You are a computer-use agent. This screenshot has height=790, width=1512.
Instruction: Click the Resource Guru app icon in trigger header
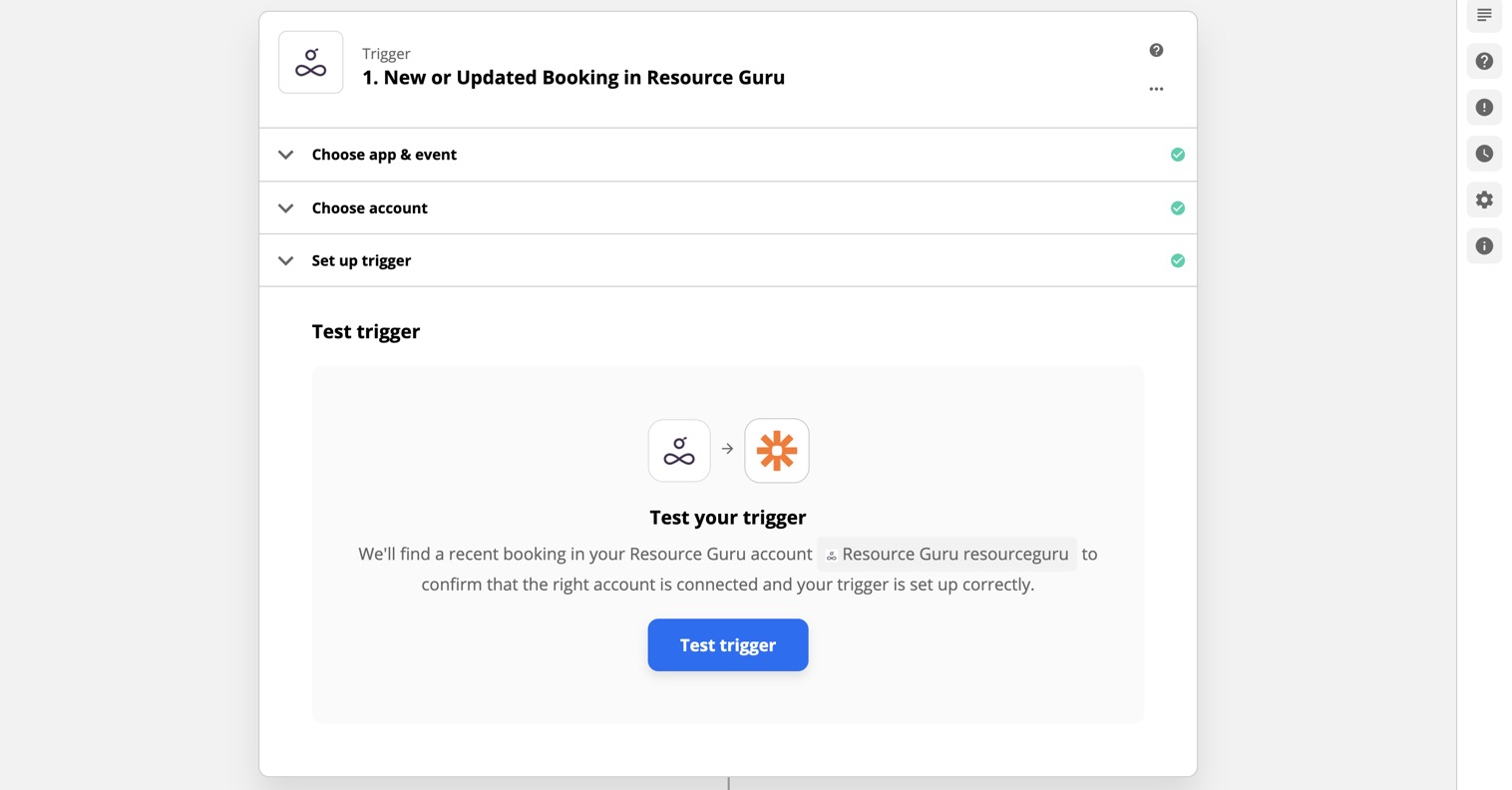[311, 63]
